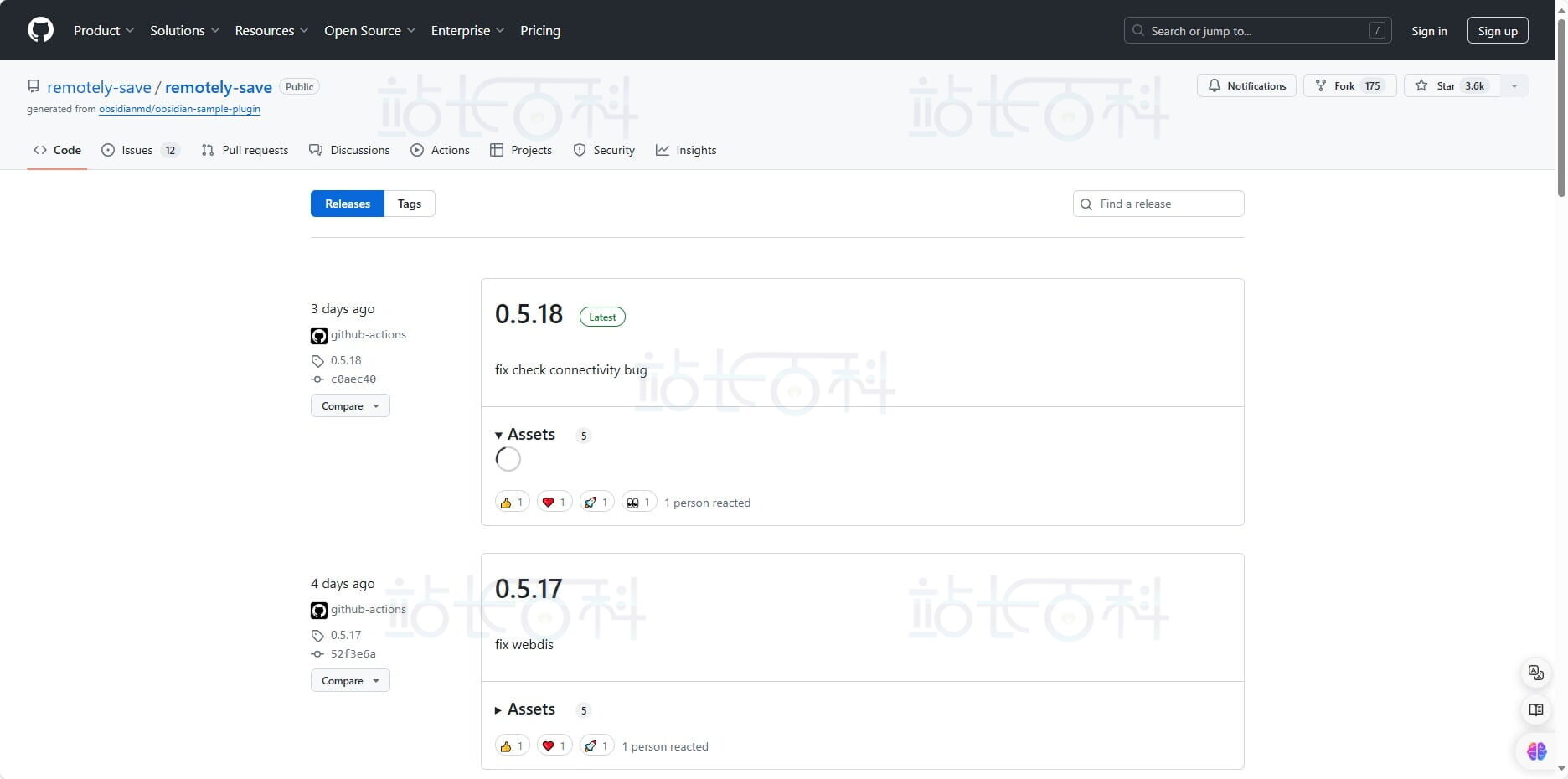Open the 0.5.17 tag link
Image resolution: width=1568 pixels, height=779 pixels.
click(x=346, y=635)
